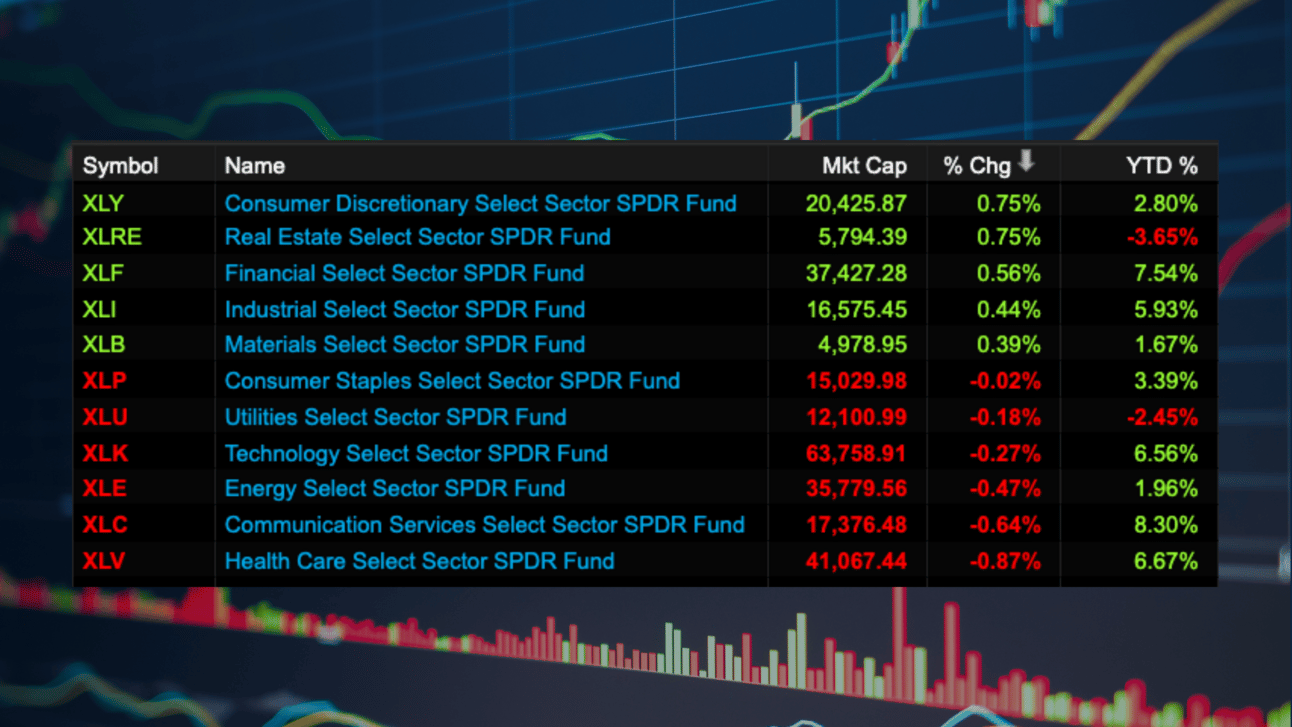Click XLI's 5.93% YTD value

pos(1165,309)
